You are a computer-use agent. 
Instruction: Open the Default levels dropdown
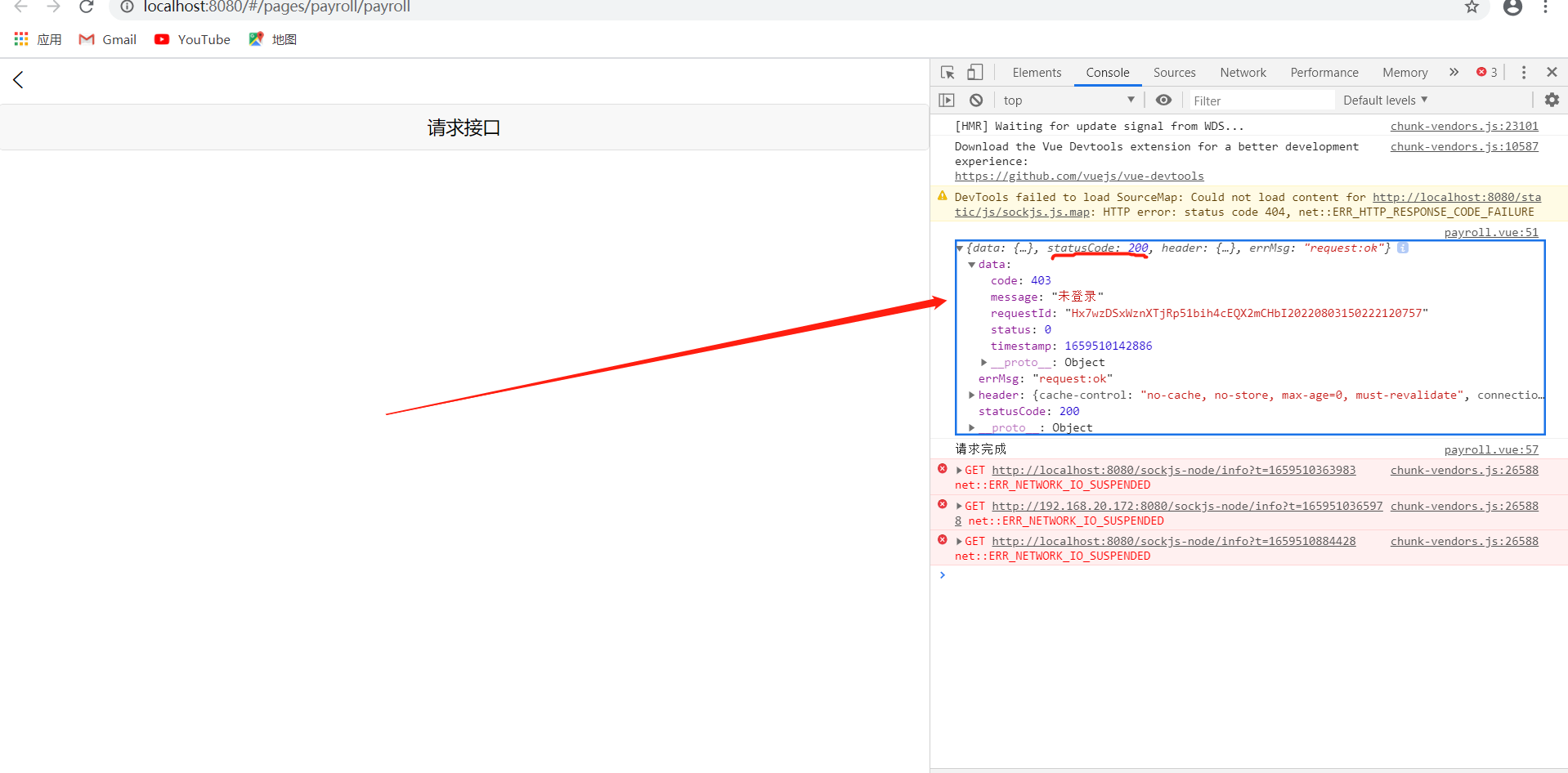(x=1385, y=100)
